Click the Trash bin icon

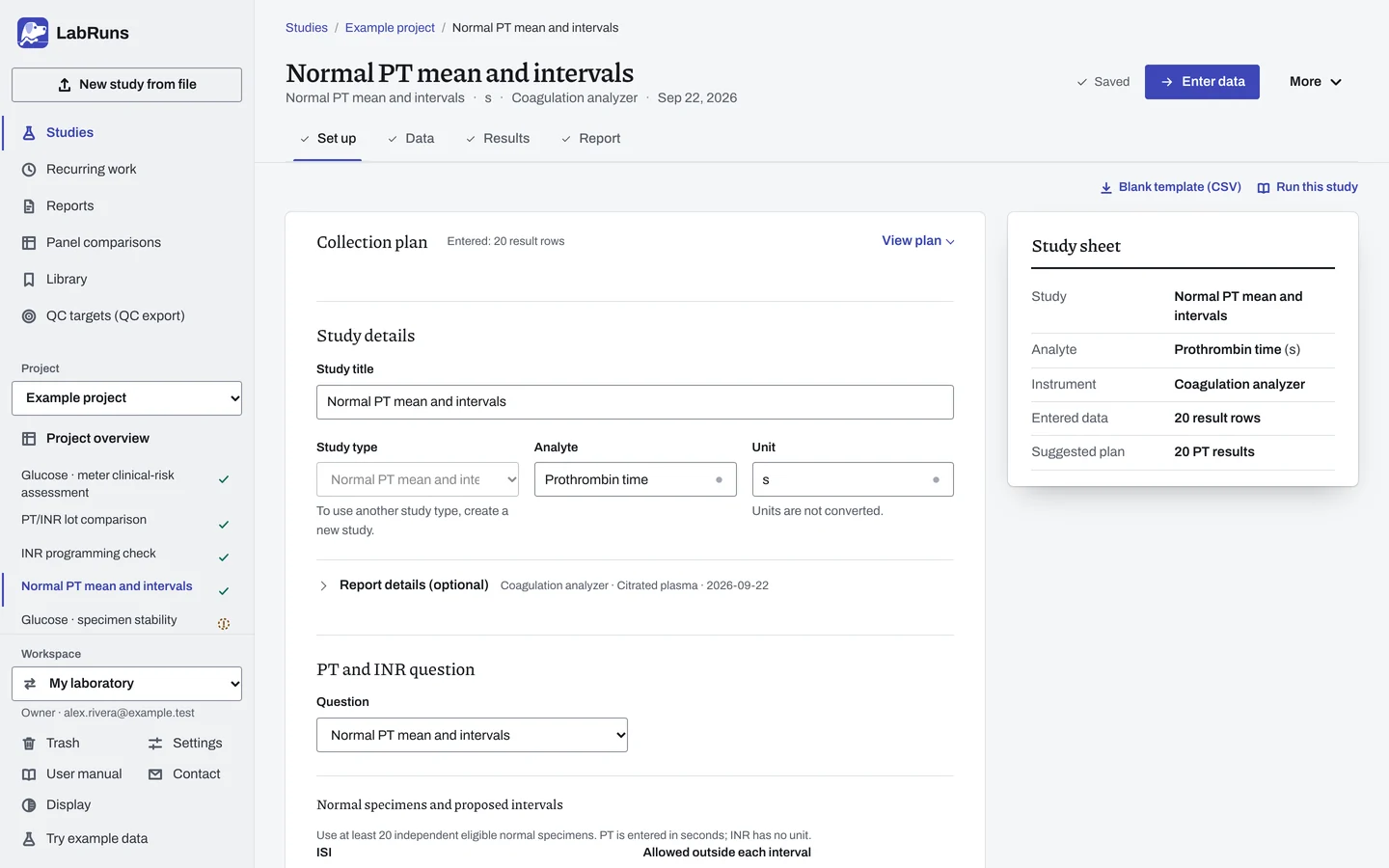(x=29, y=744)
